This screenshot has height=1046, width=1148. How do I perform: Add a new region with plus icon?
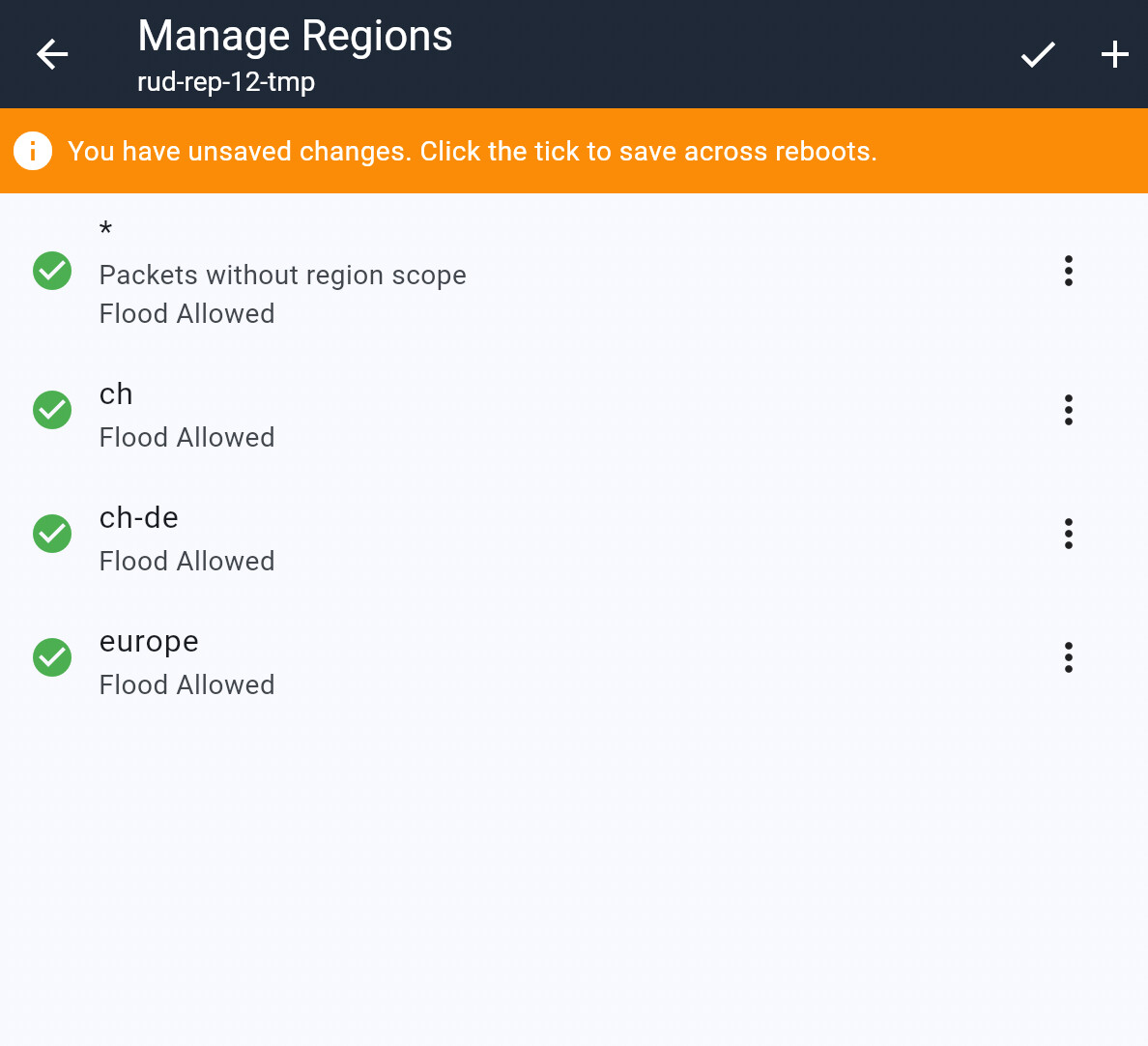pos(1115,54)
